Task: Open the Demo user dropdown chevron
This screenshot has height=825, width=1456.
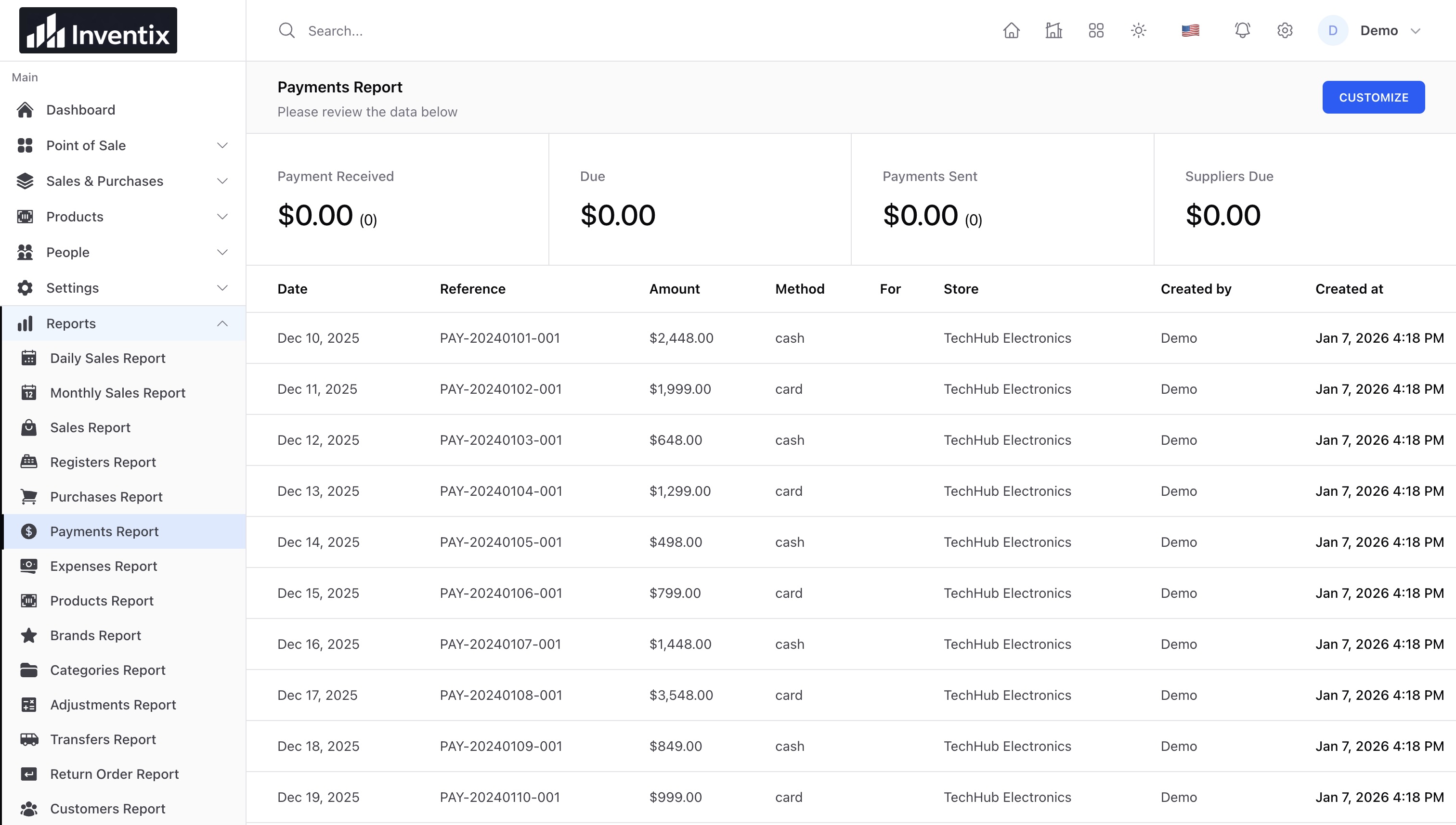Action: (x=1415, y=31)
